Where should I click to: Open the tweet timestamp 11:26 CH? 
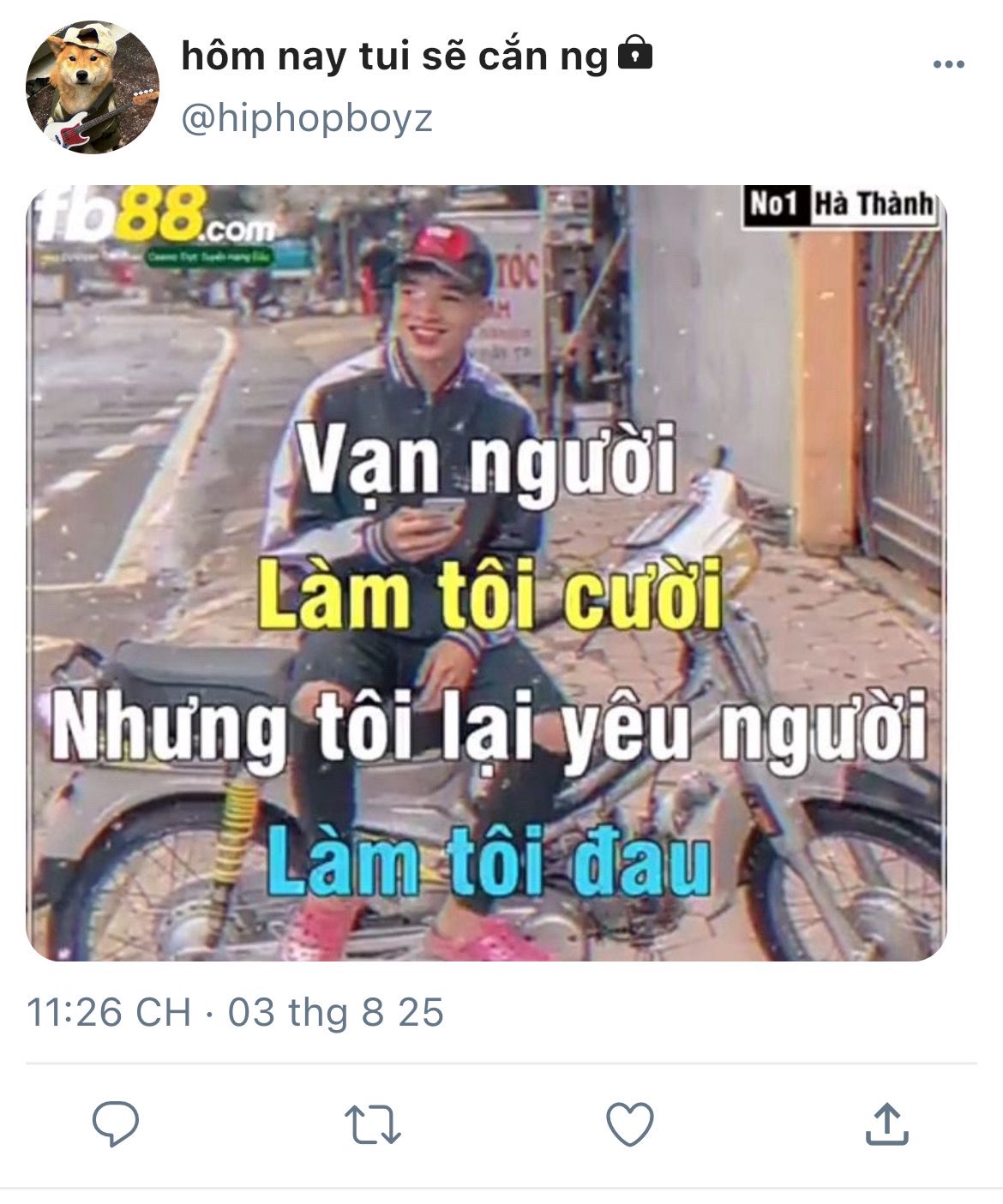(109, 1012)
